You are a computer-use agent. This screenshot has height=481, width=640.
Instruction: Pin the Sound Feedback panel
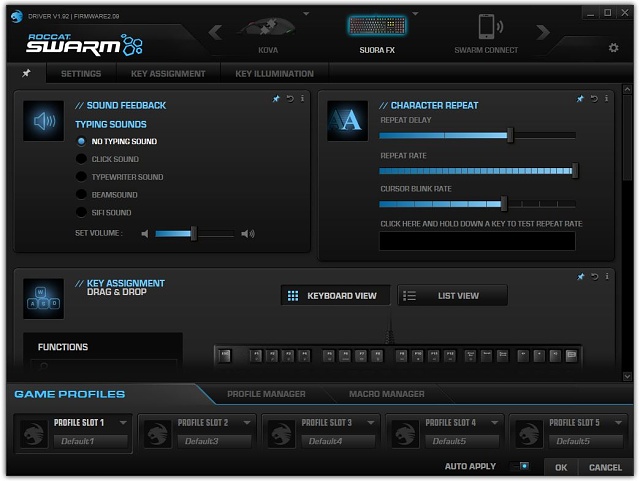[x=276, y=99]
